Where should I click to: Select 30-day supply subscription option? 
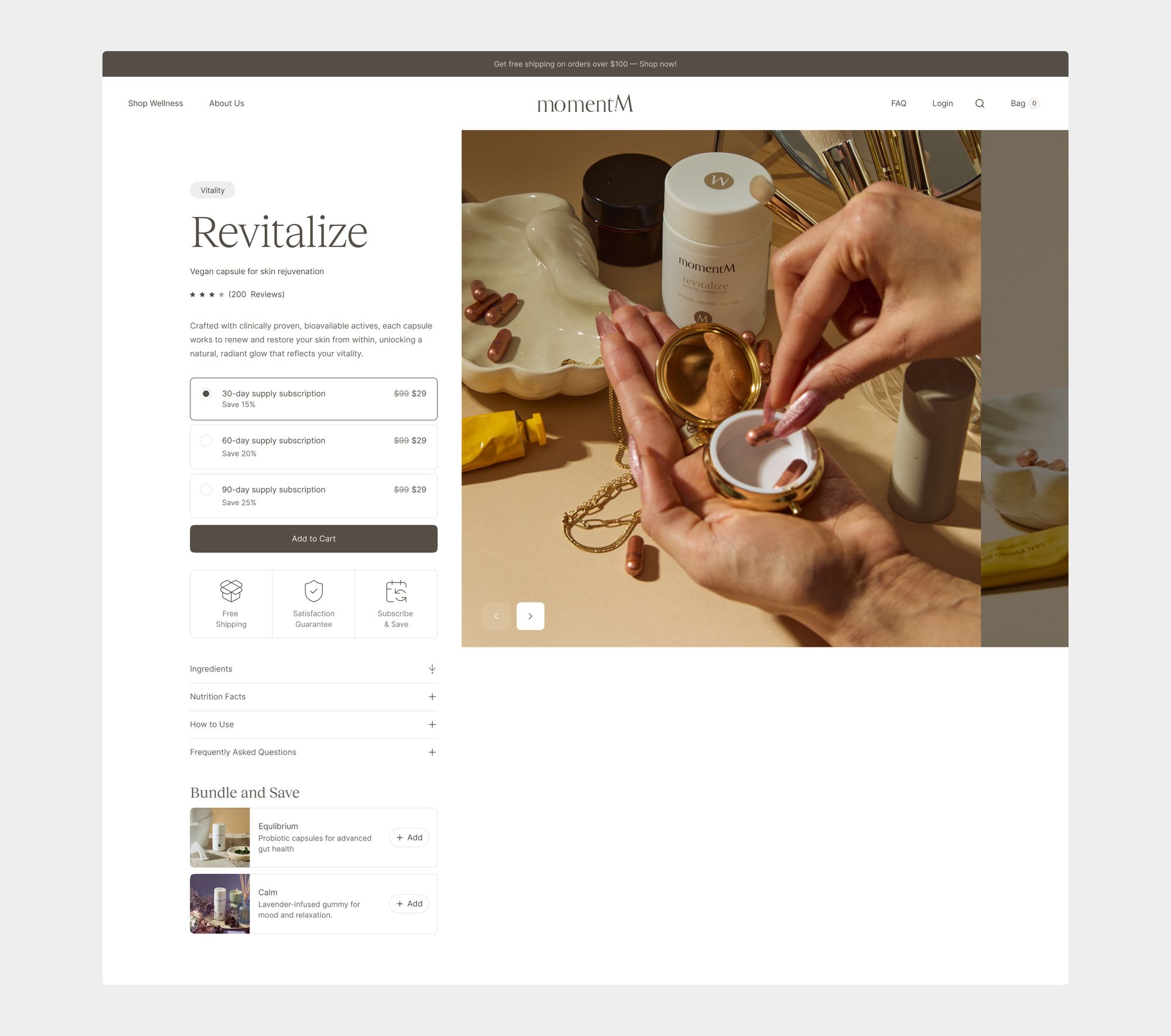pyautogui.click(x=313, y=399)
